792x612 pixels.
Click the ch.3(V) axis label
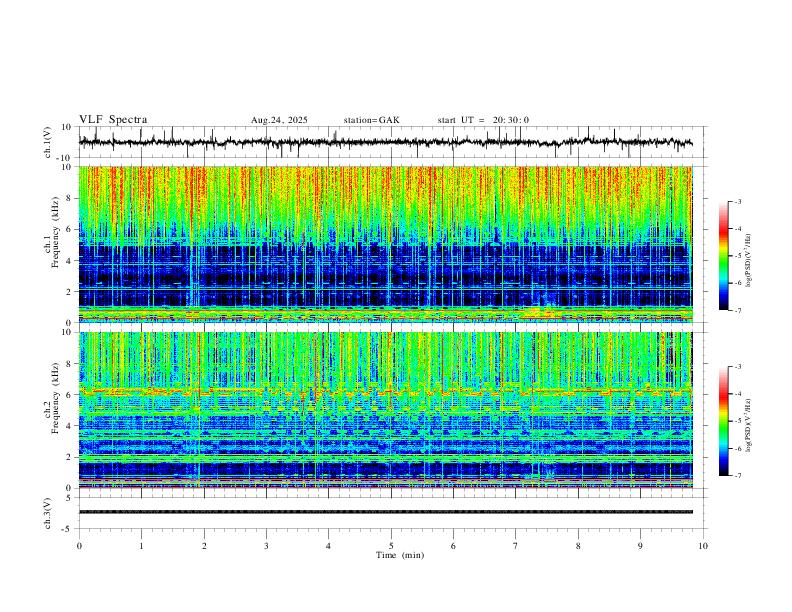tap(47, 513)
